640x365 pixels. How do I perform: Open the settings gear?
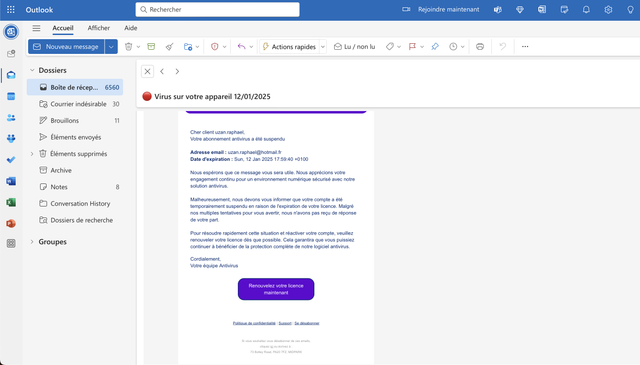coord(608,9)
